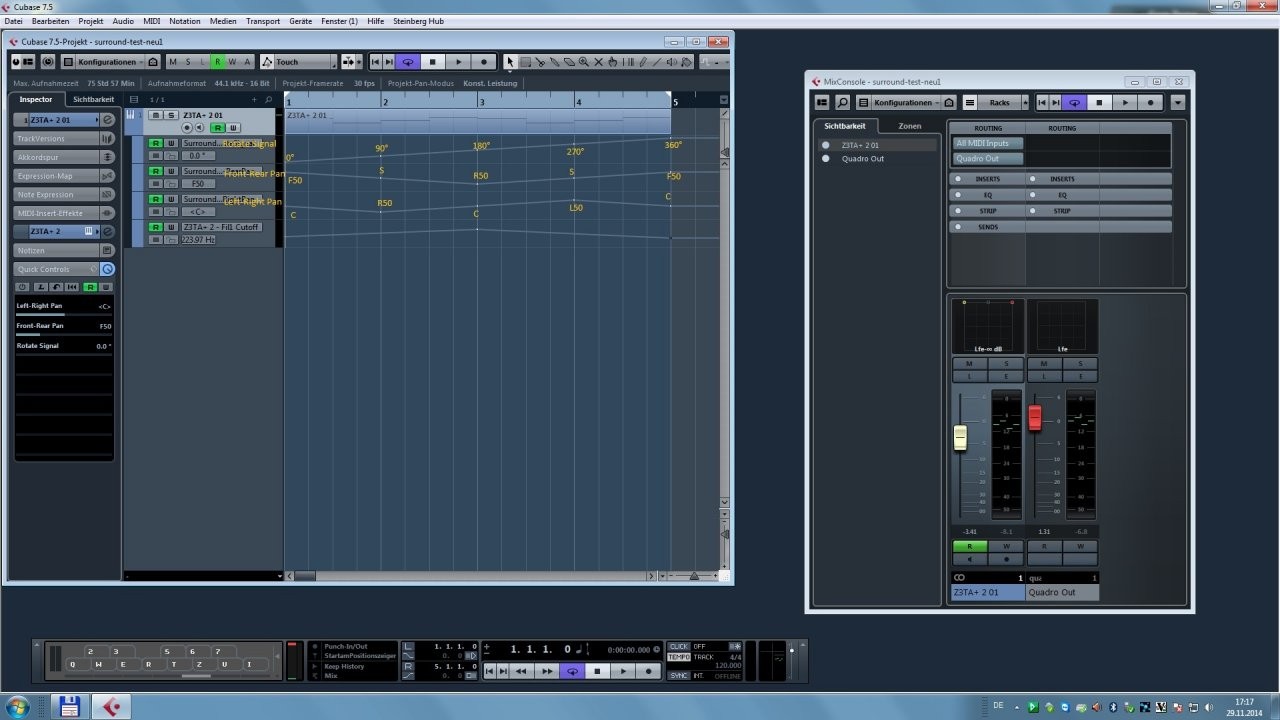This screenshot has width=1280, height=720.
Task: Toggle Z3TA+ 2 01 visibility dot
Action: click(x=825, y=145)
